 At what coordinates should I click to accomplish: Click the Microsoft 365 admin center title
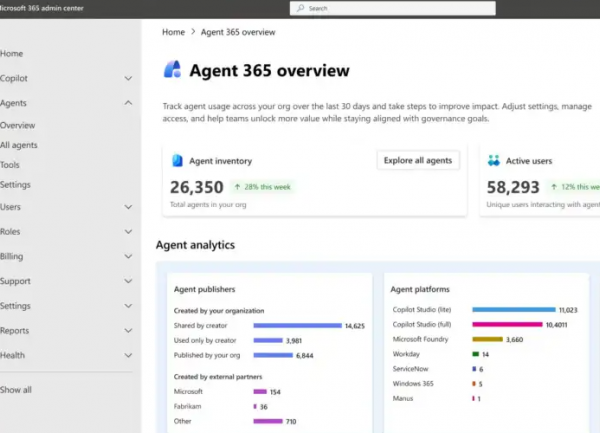click(42, 8)
